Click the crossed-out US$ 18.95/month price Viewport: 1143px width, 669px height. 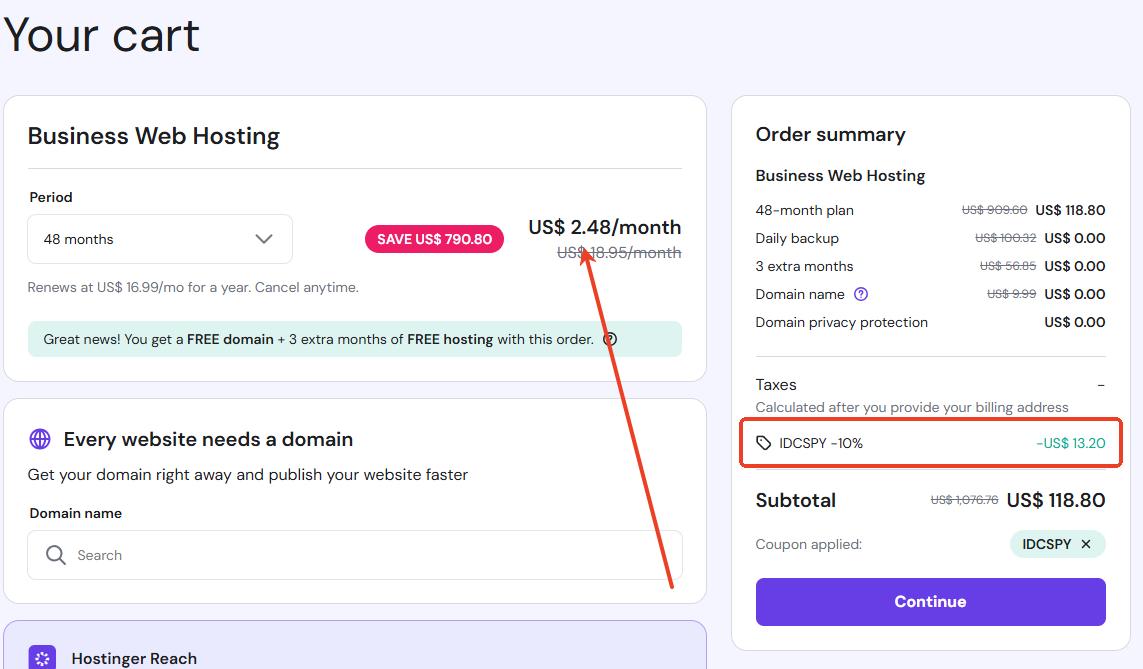point(619,253)
